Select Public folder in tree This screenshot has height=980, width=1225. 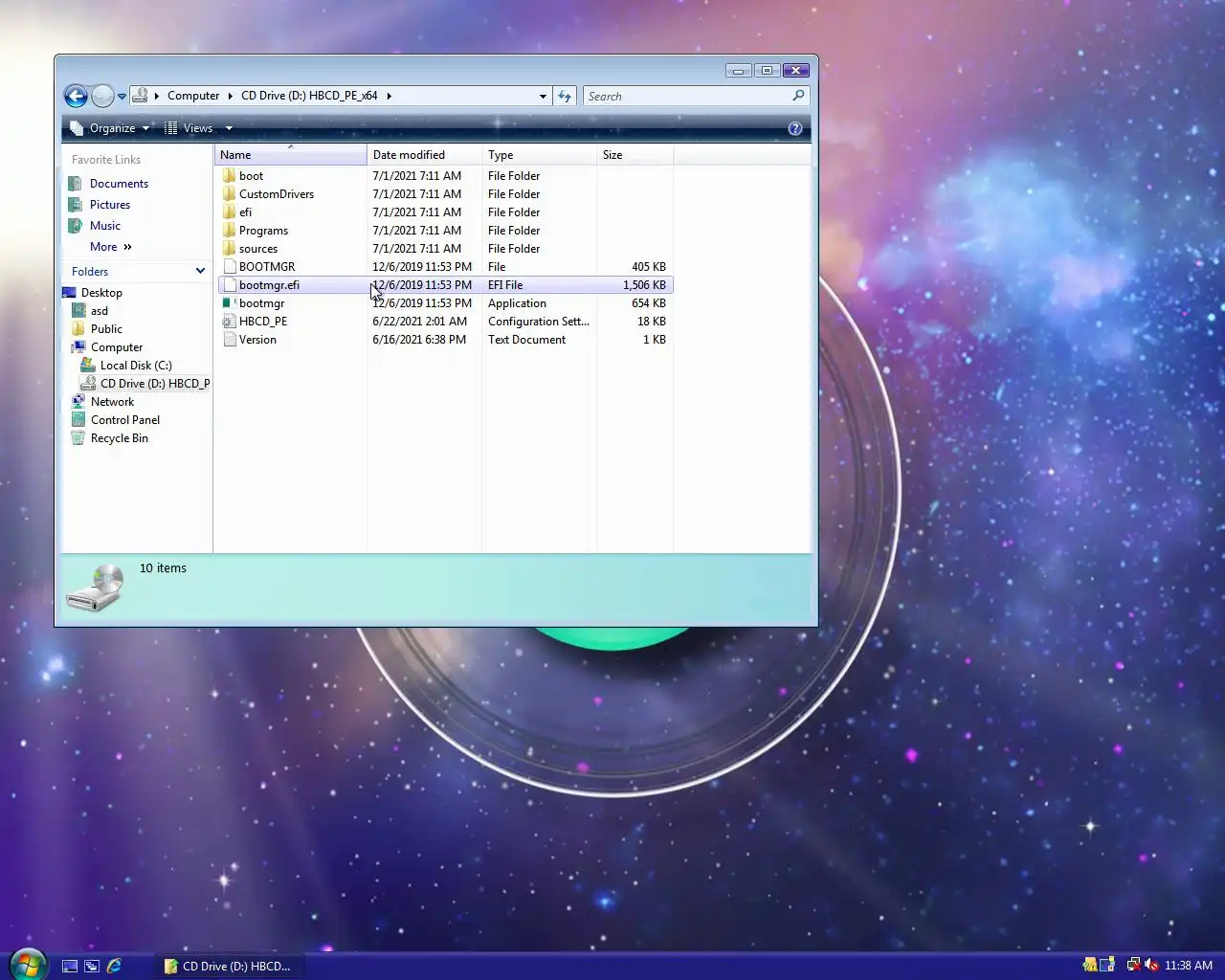click(x=106, y=329)
